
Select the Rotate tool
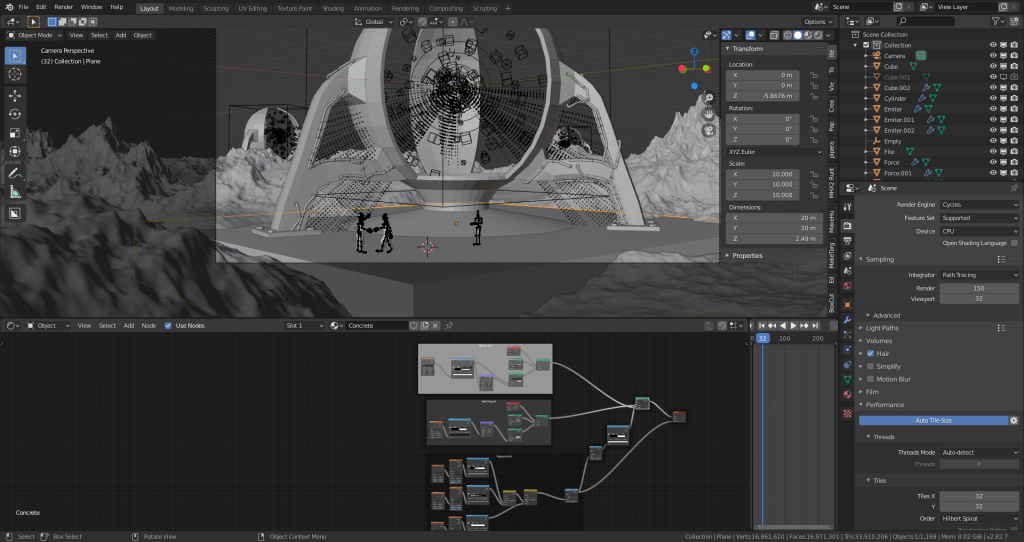pyautogui.click(x=15, y=114)
